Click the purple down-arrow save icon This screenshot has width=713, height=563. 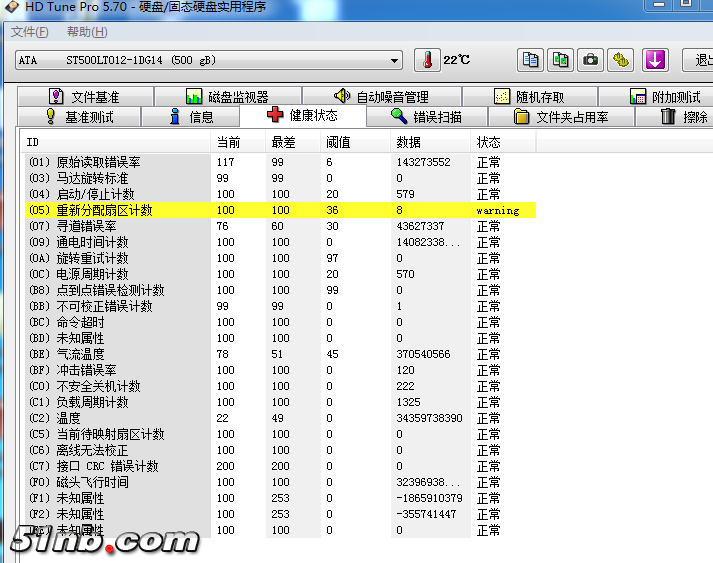655,60
